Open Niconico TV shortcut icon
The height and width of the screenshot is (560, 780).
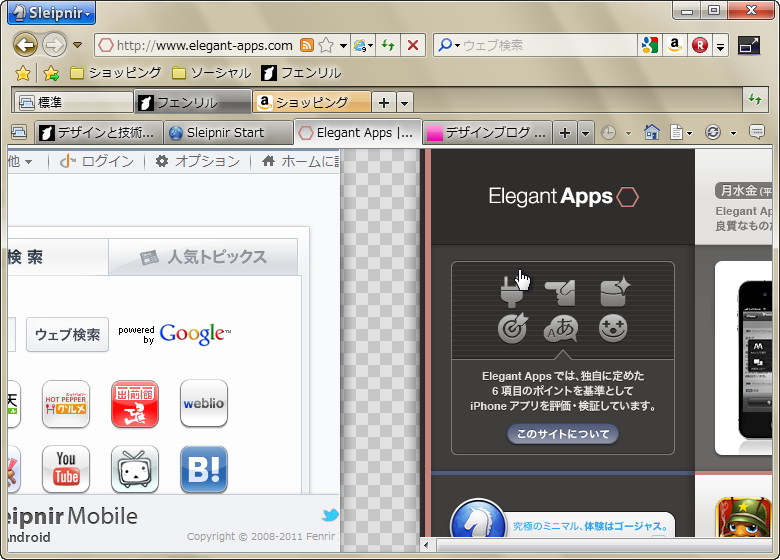pos(135,469)
